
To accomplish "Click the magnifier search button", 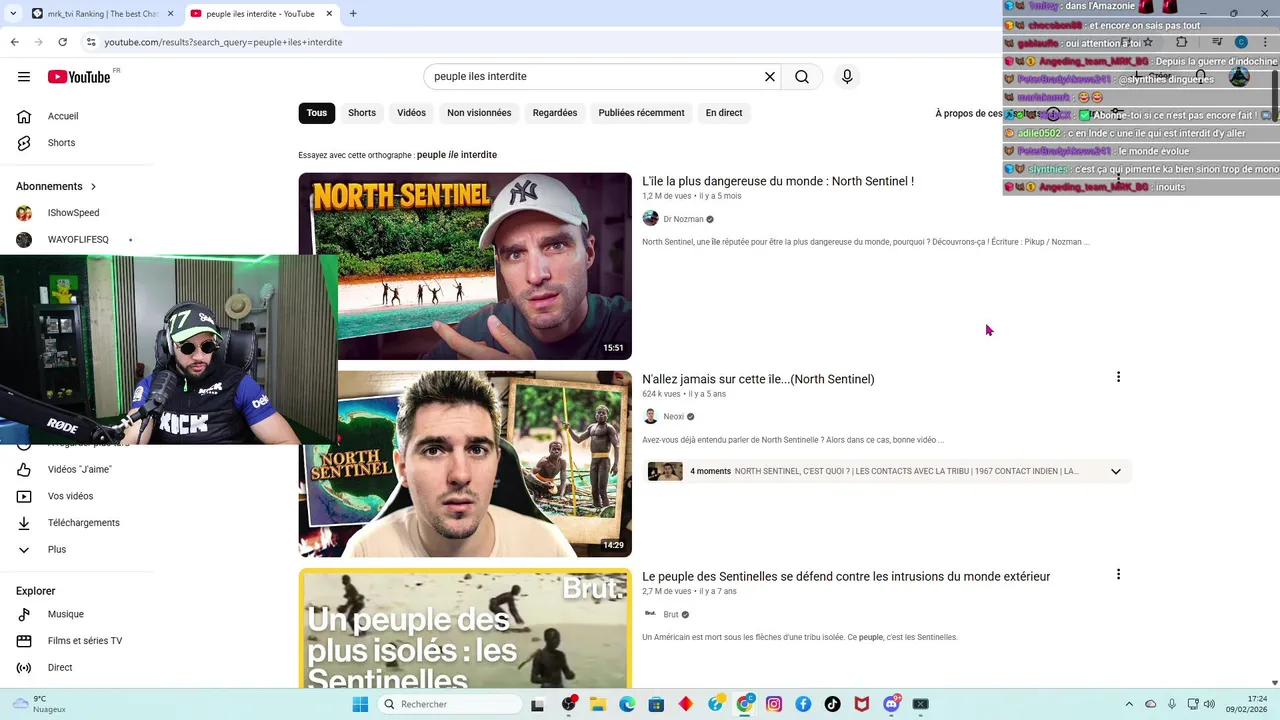I will 802,77.
